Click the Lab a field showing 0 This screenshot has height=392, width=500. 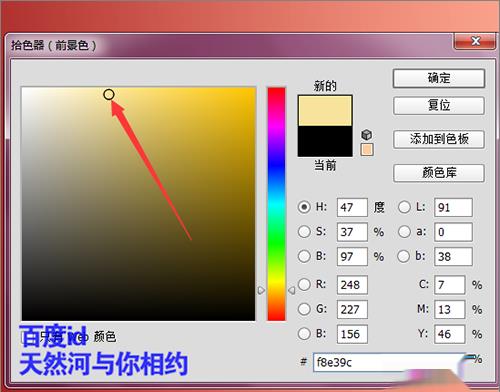click(453, 232)
